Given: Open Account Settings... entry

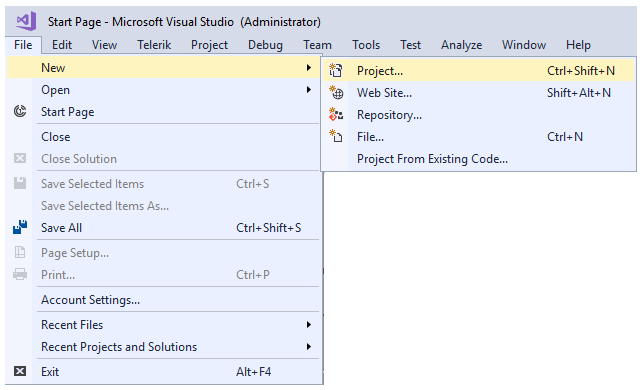Looking at the screenshot, I should pyautogui.click(x=163, y=300).
